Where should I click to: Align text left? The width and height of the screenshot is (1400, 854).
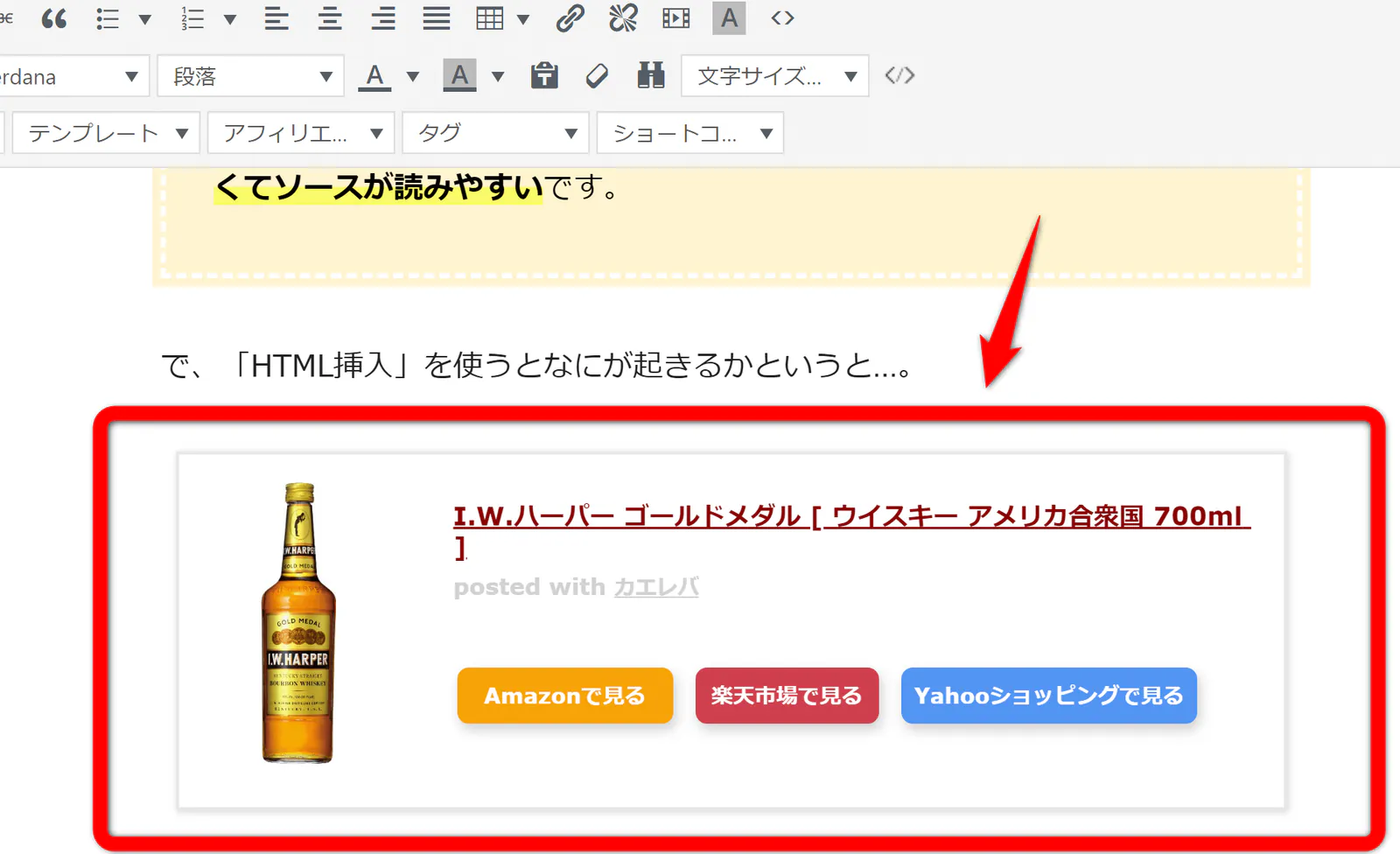[276, 18]
